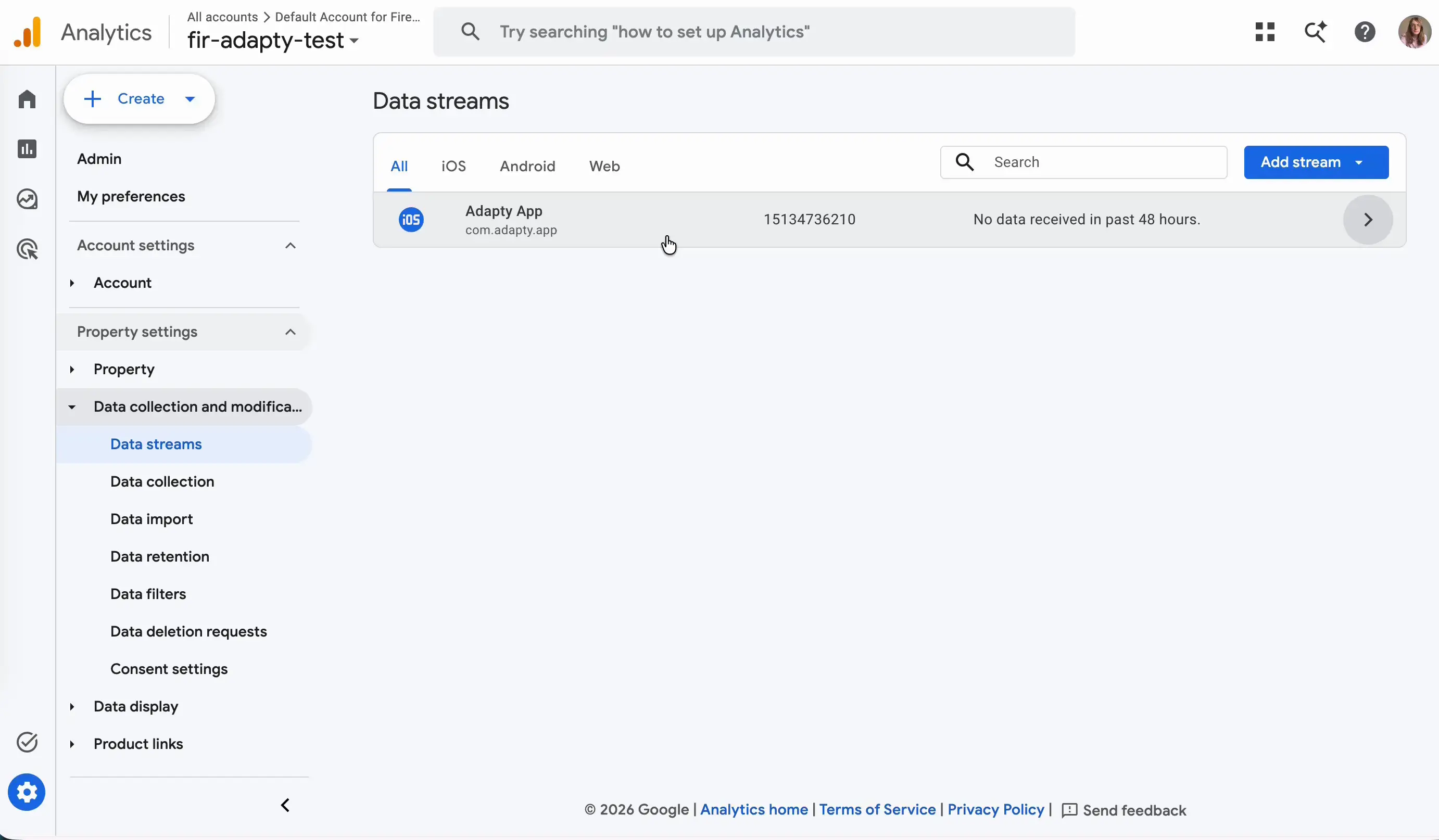Image resolution: width=1439 pixels, height=840 pixels.
Task: Collapse Data collection and modification group
Action: click(72, 407)
